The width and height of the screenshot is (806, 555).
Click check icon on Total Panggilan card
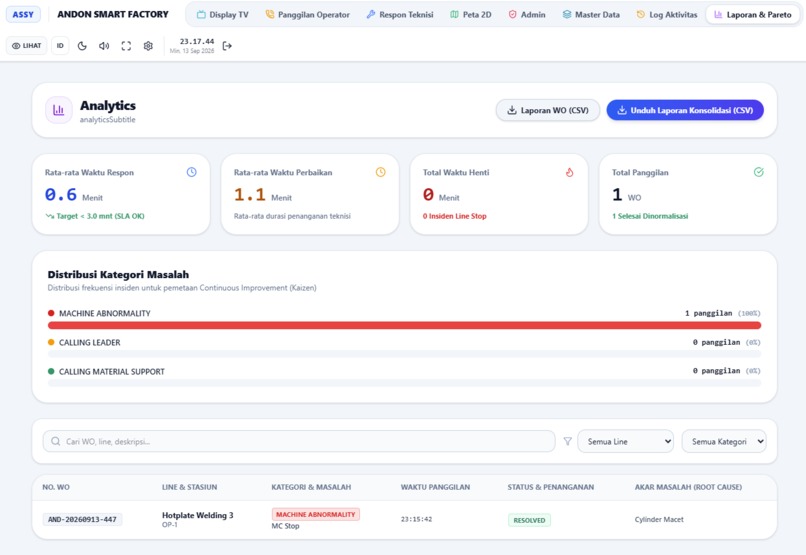tap(759, 172)
